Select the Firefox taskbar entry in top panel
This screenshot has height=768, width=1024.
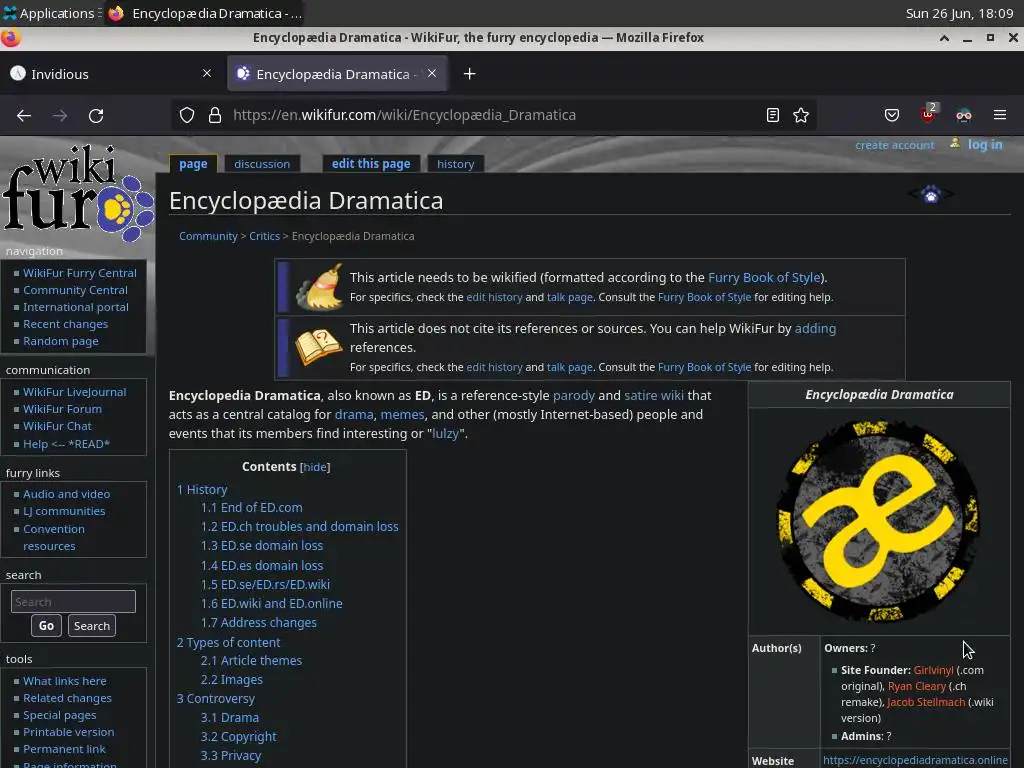click(x=205, y=13)
